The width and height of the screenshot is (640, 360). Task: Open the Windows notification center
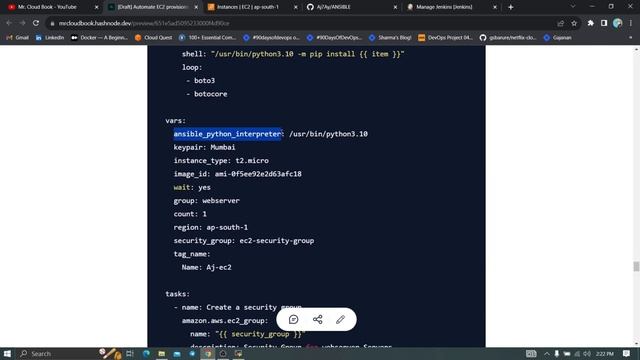[x=627, y=353]
